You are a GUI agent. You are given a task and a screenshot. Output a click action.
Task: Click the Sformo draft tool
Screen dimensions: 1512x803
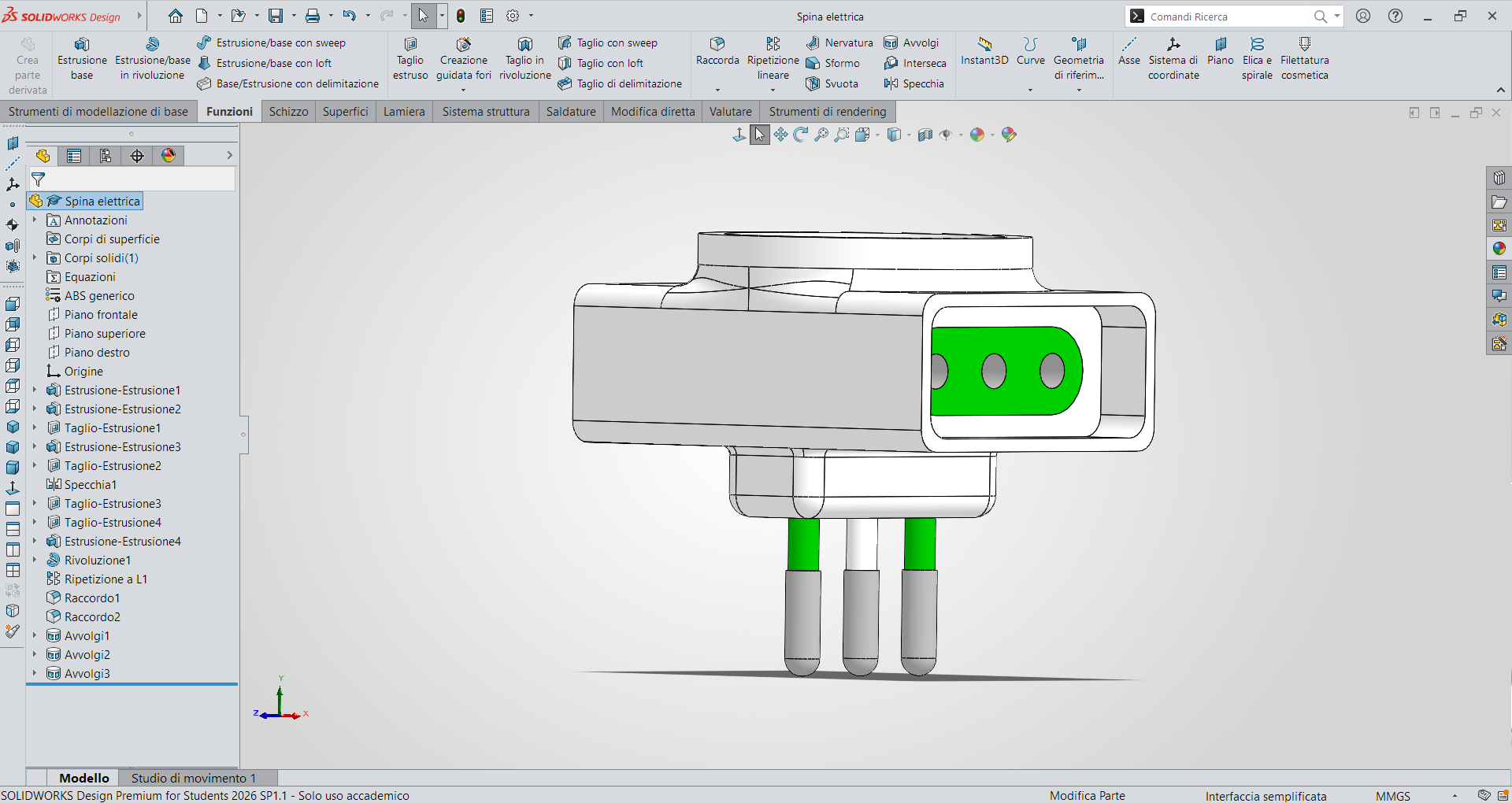pos(833,63)
